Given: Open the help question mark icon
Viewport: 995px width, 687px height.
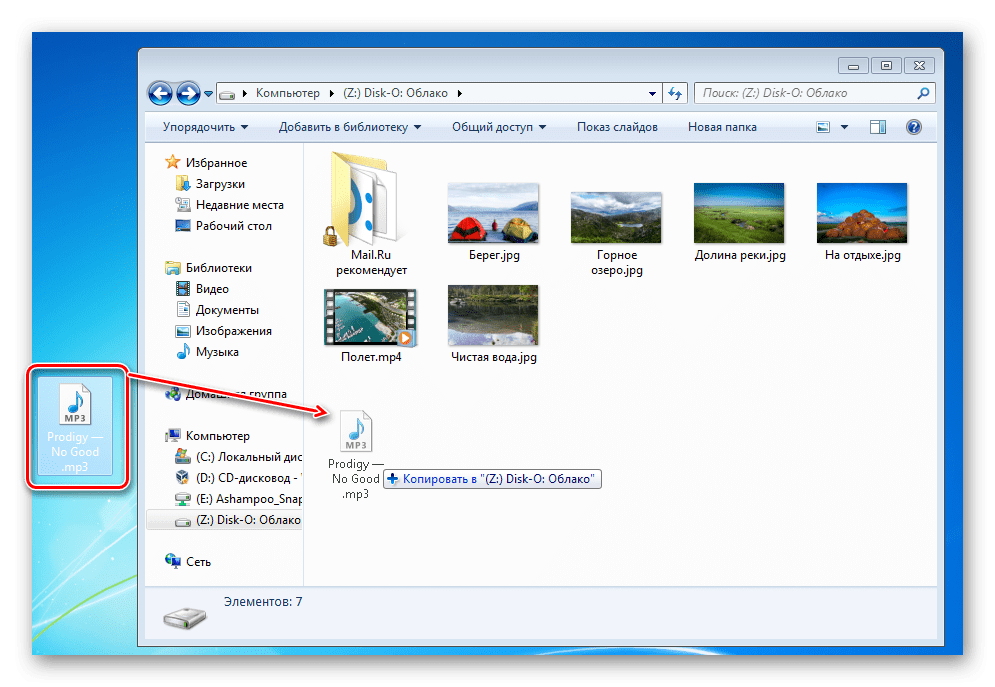Looking at the screenshot, I should coord(912,127).
